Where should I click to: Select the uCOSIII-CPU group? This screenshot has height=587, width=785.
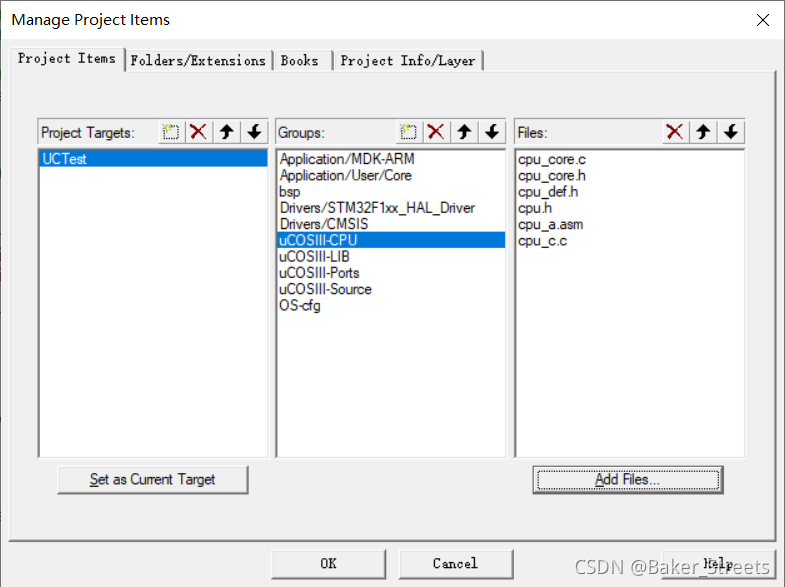(390, 240)
